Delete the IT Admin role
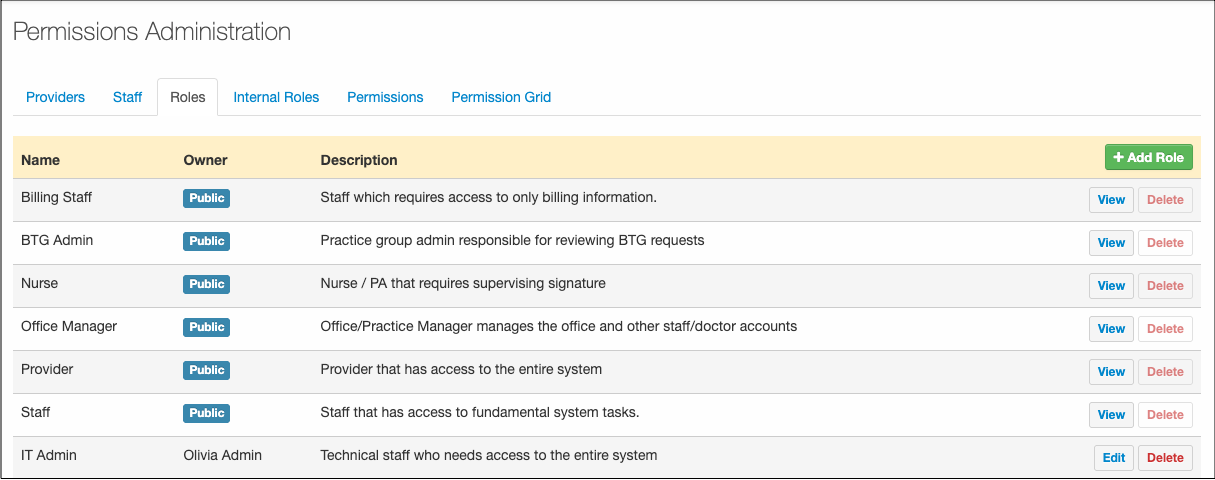 pyautogui.click(x=1165, y=458)
